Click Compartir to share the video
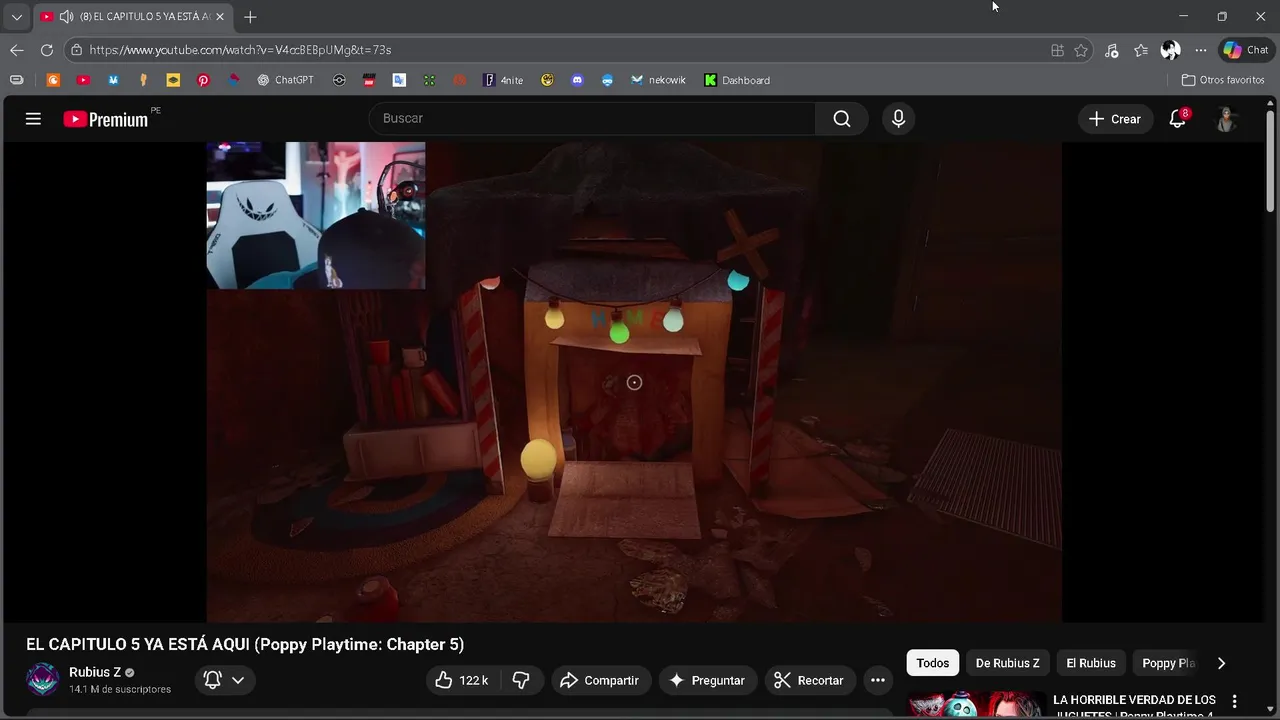 599,680
